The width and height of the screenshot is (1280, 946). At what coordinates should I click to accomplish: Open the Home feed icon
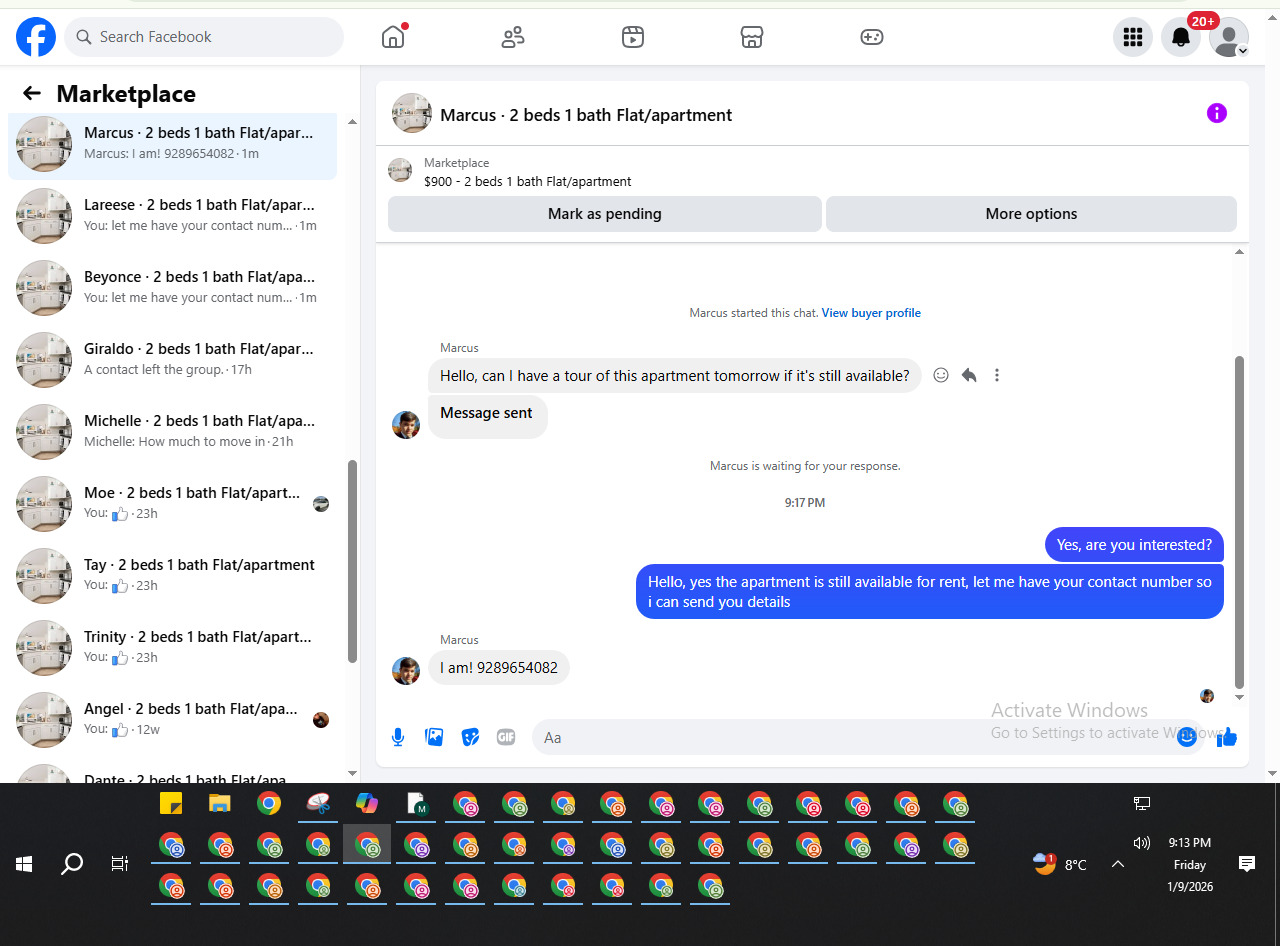[393, 37]
